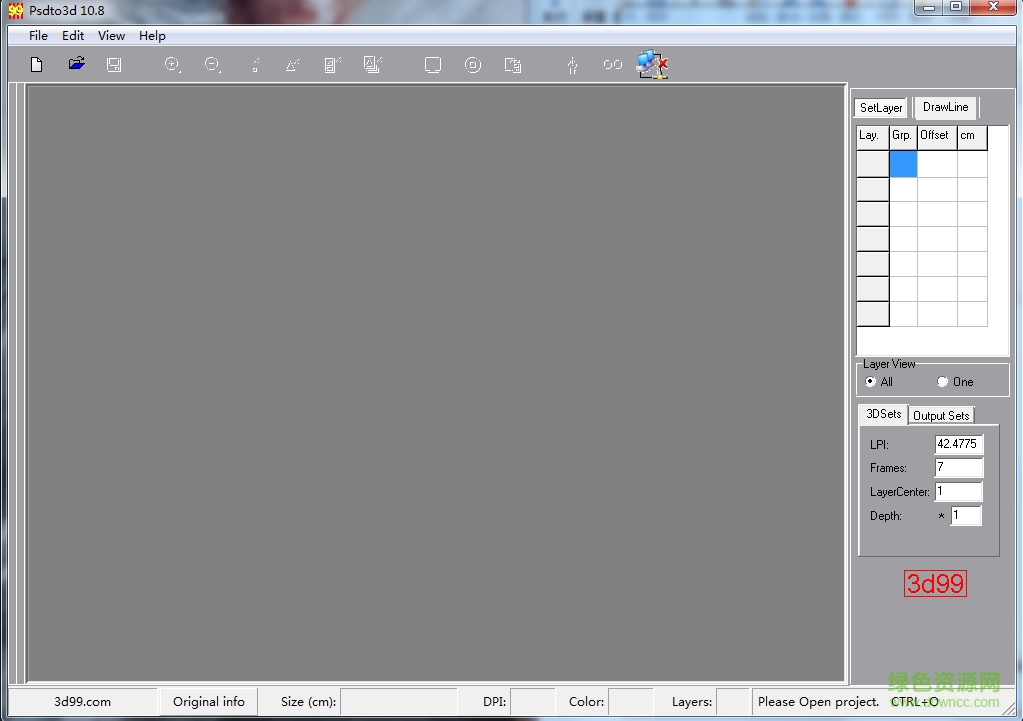Switch to the 3DSets tab
1023x721 pixels.
pyautogui.click(x=883, y=414)
